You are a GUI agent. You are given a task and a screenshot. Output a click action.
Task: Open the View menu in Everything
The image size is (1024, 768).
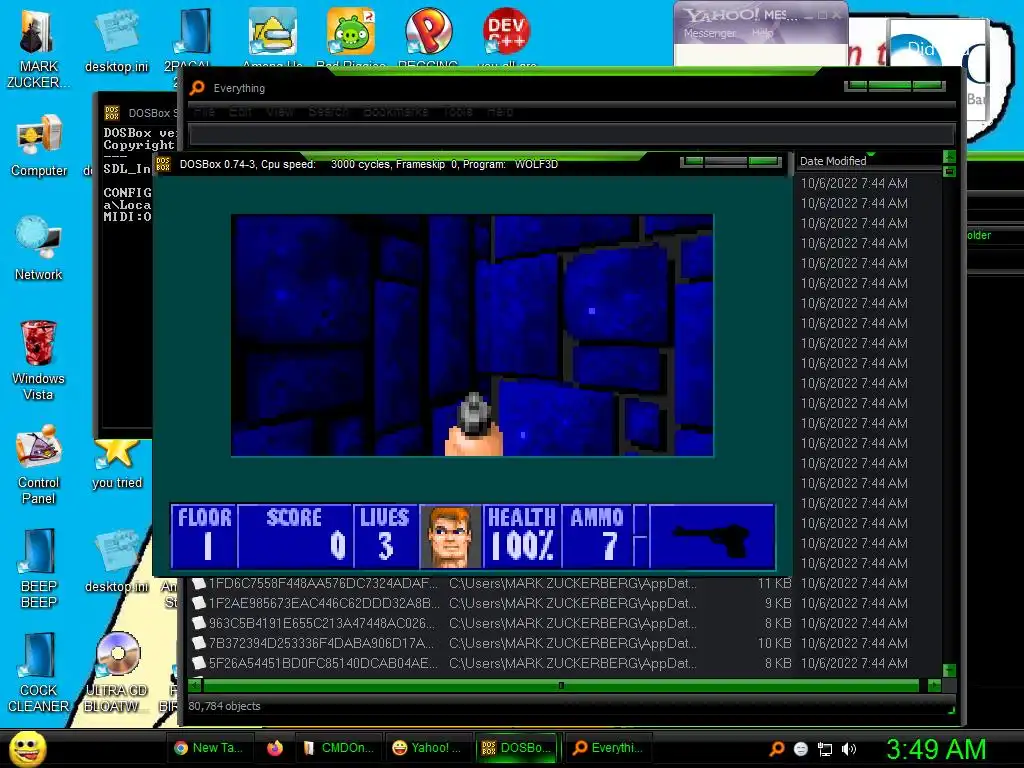[280, 112]
